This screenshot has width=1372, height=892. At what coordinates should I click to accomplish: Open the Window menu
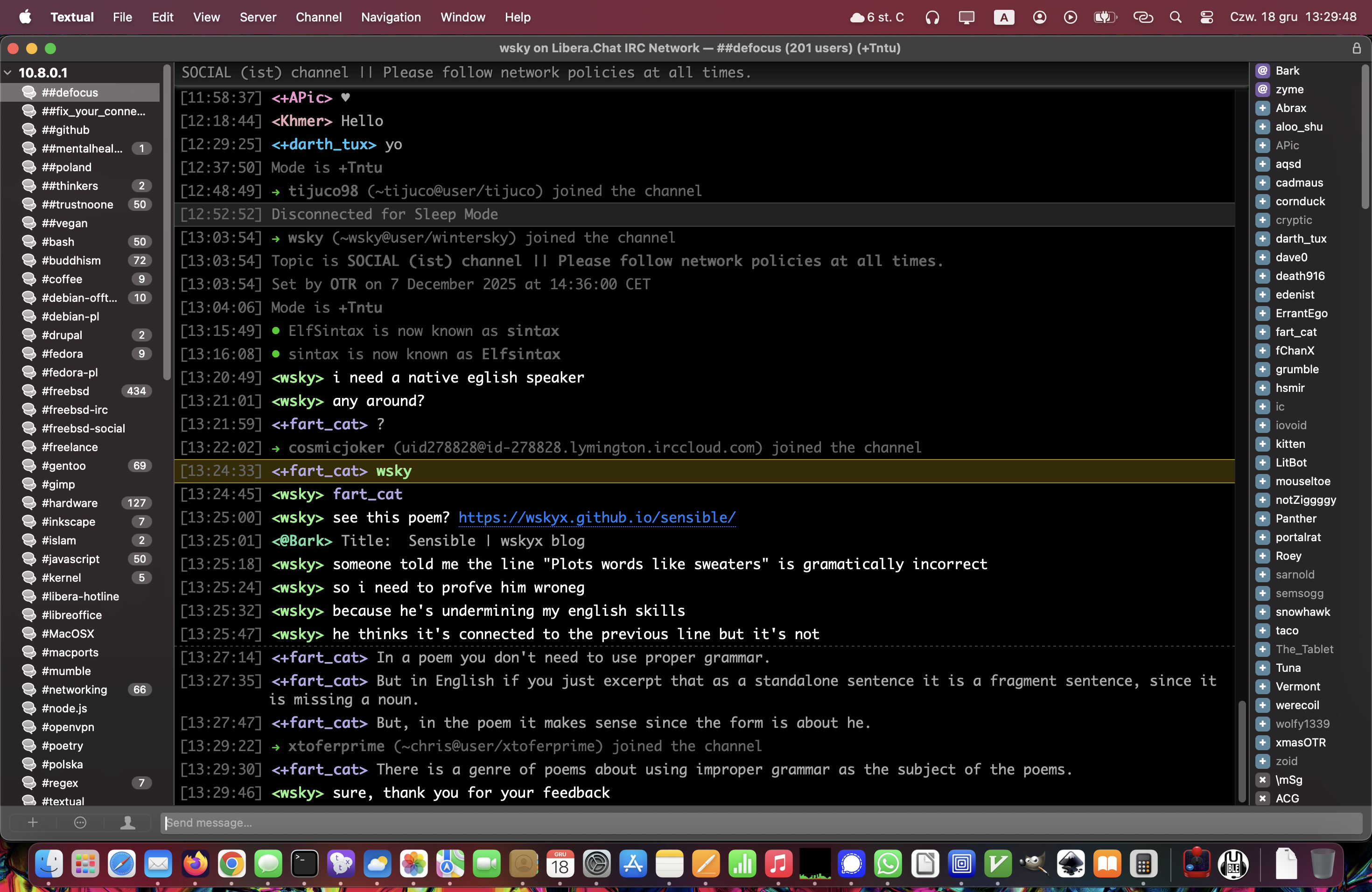pyautogui.click(x=462, y=17)
